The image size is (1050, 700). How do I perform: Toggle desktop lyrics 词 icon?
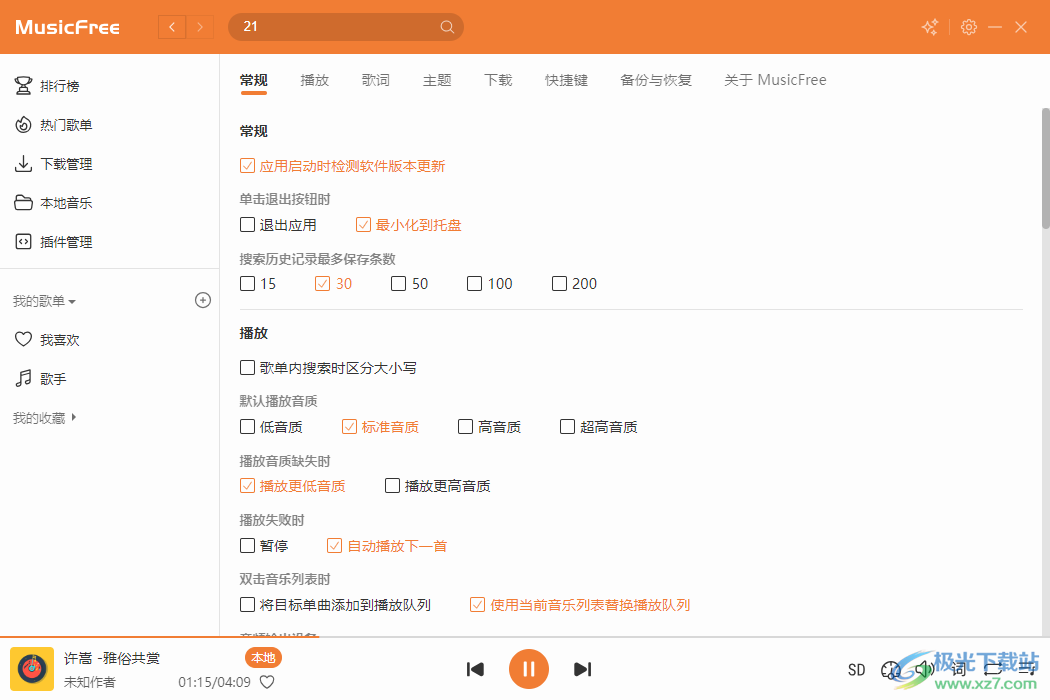(x=958, y=669)
